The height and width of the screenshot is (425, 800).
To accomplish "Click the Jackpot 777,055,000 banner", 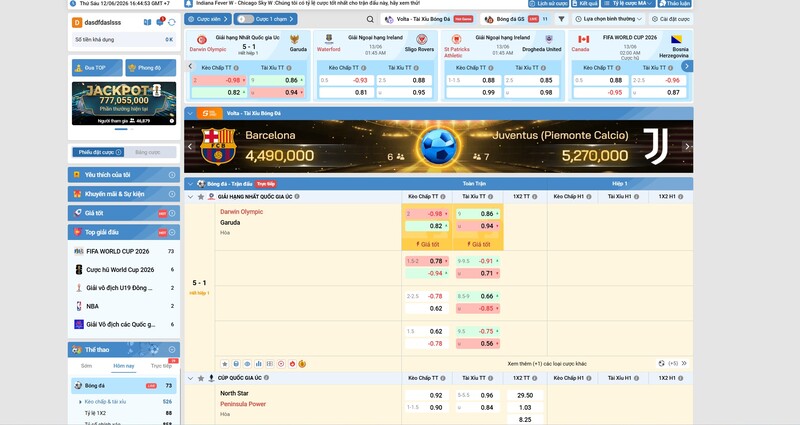I will tap(124, 103).
